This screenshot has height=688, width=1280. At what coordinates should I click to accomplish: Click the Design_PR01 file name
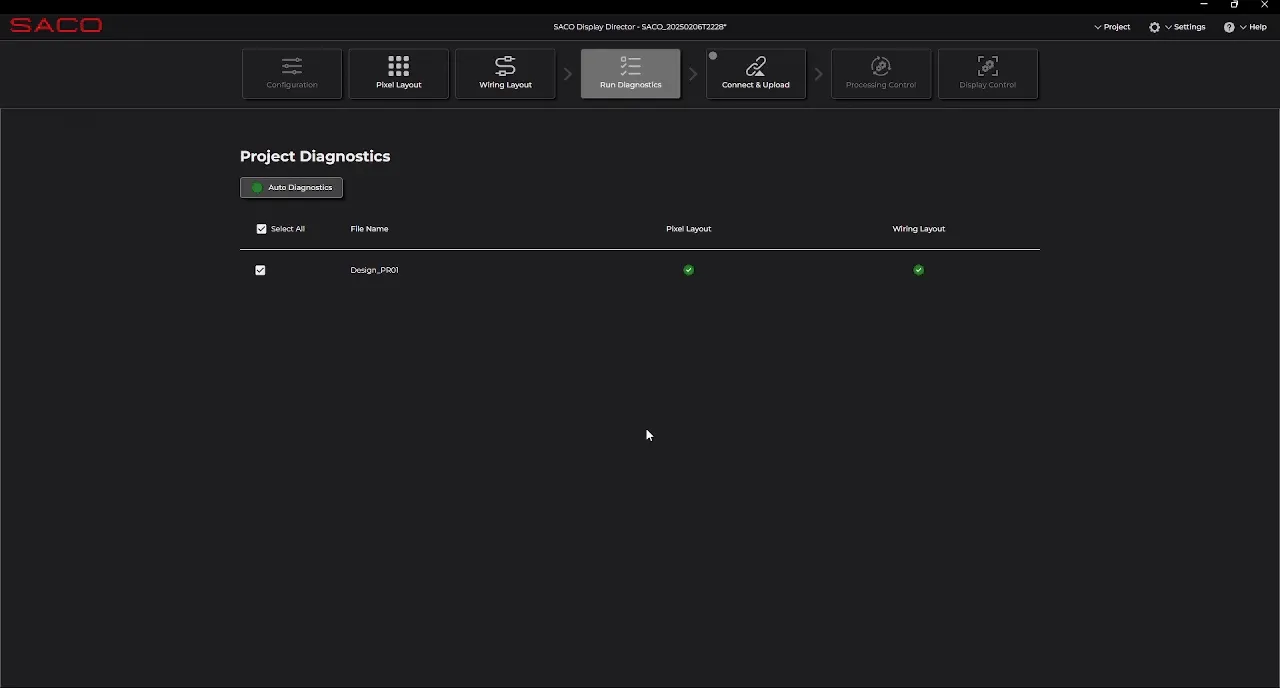coord(374,269)
